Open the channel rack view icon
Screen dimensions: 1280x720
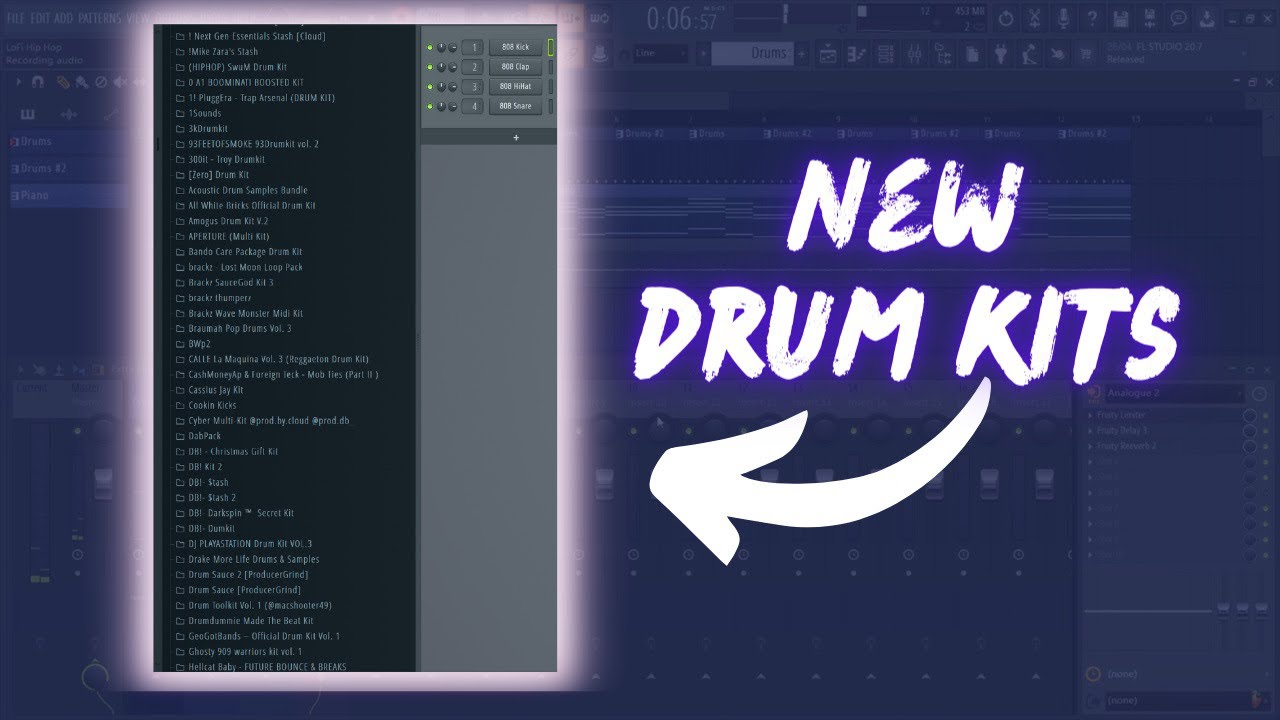pos(885,54)
